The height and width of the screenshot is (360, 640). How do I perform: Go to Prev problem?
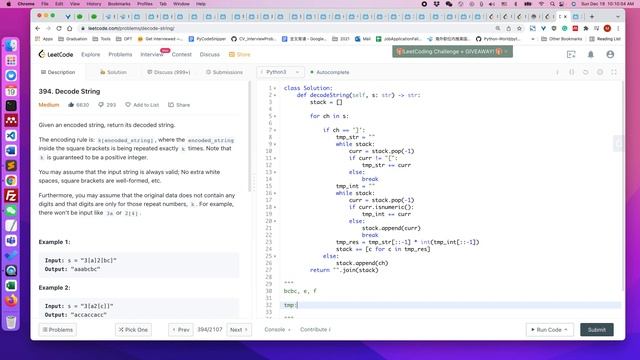pos(181,329)
